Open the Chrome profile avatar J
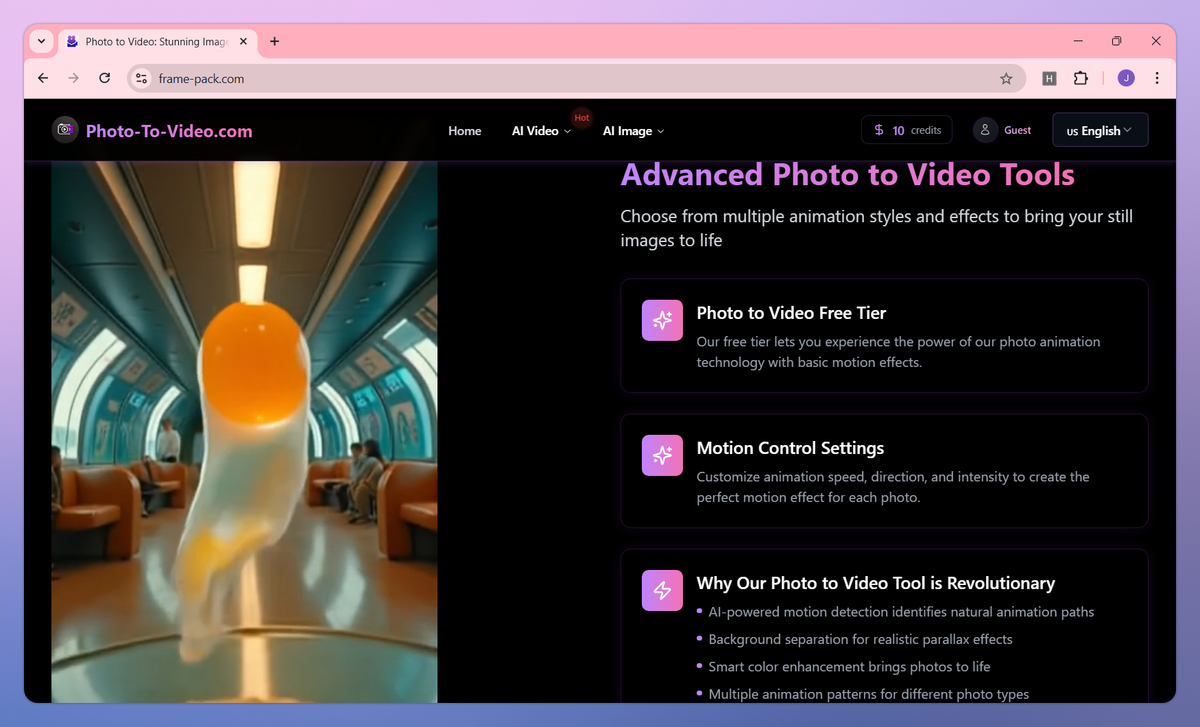This screenshot has width=1200, height=727. (x=1126, y=78)
